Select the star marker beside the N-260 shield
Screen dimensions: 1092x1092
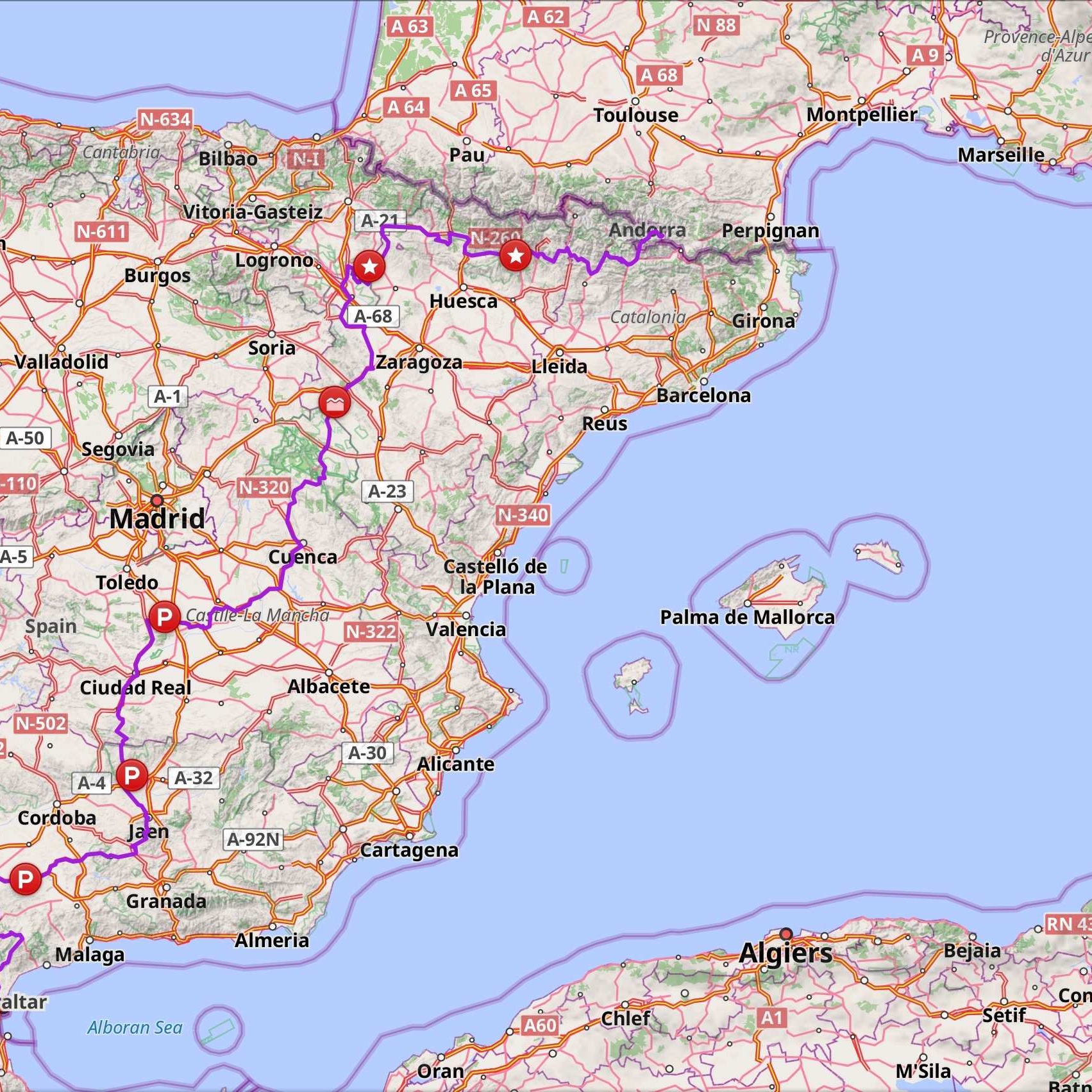[516, 256]
